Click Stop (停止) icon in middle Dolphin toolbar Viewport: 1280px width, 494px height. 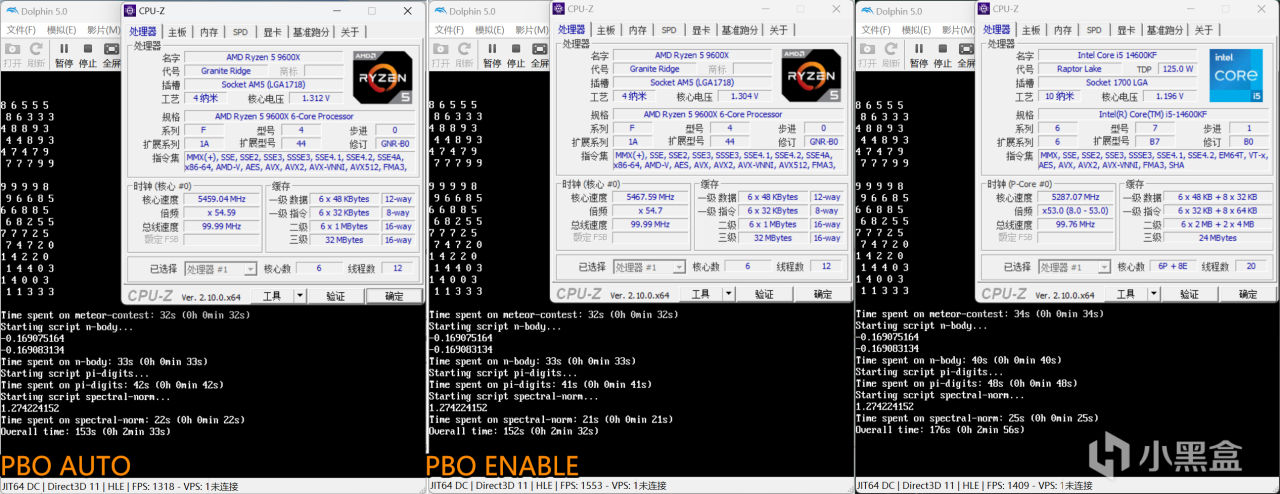(516, 48)
